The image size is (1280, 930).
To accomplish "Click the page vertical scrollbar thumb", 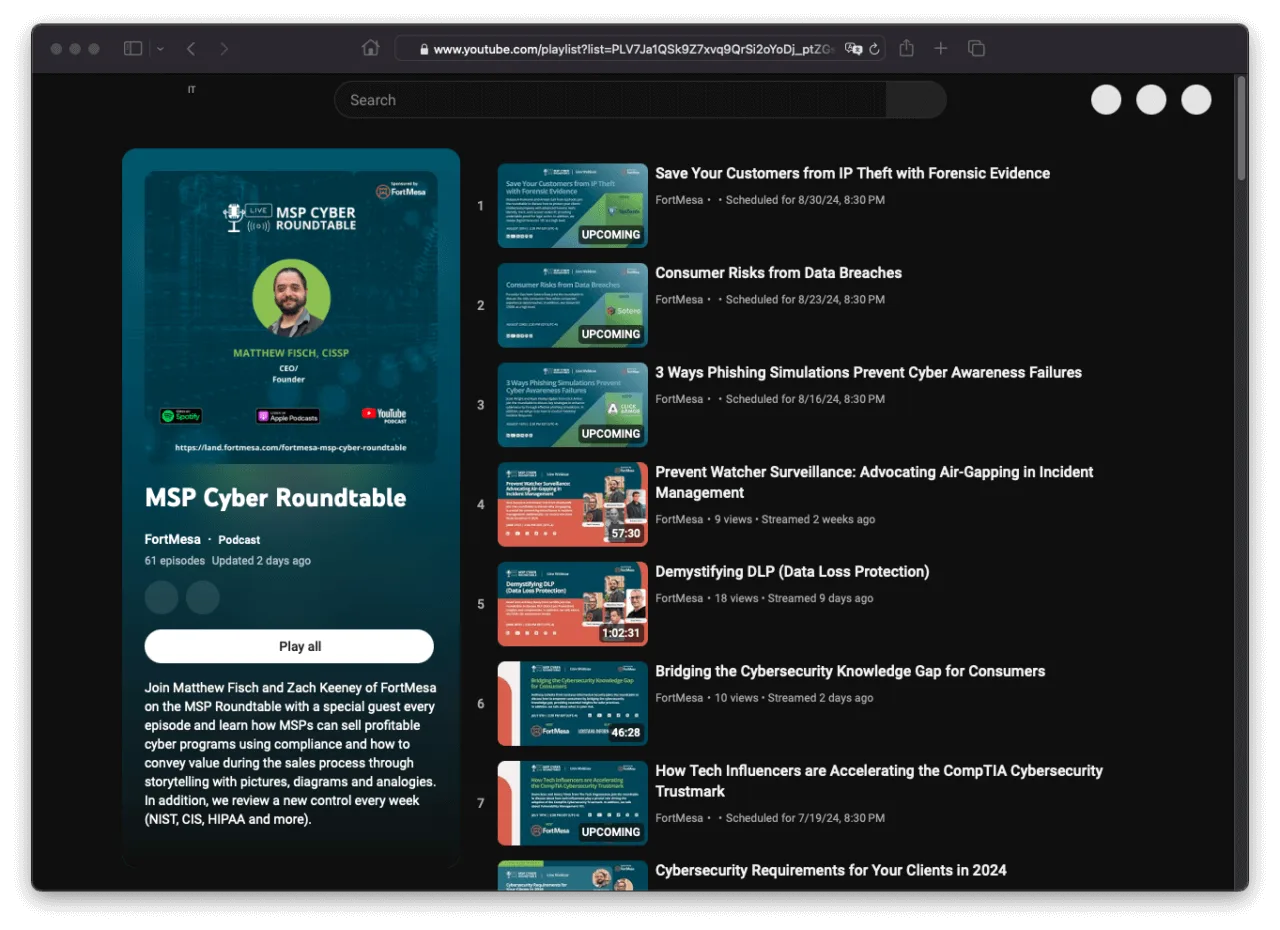I will click(1241, 130).
